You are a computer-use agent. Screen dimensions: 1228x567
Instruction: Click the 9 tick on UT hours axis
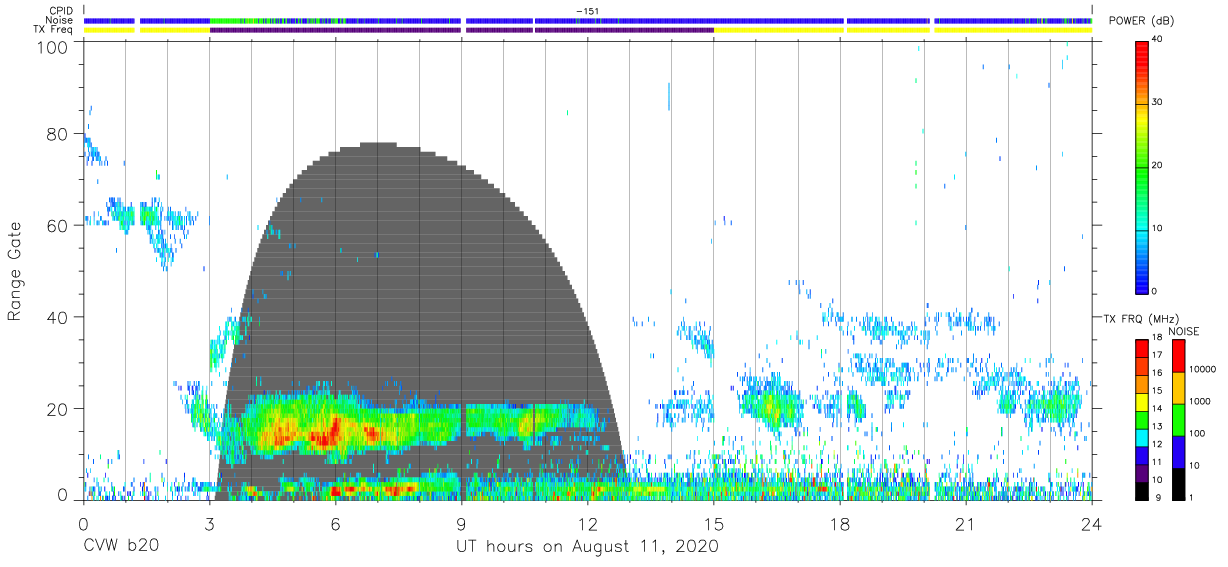click(x=461, y=523)
